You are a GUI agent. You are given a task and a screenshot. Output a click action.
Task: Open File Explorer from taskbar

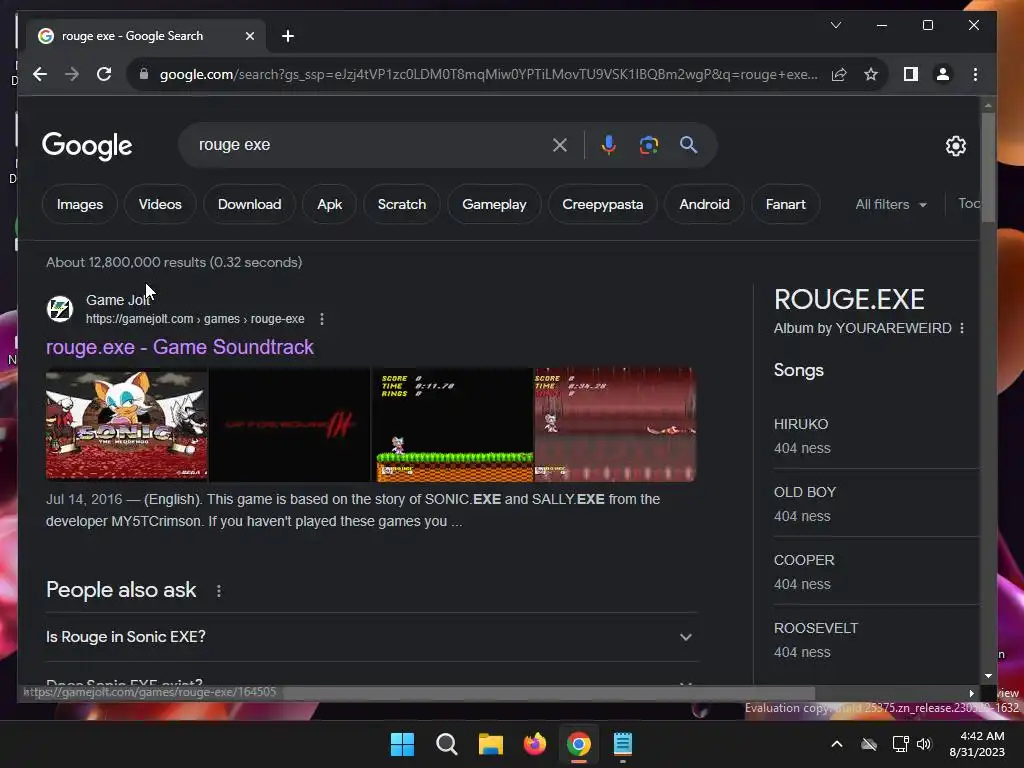pos(490,744)
